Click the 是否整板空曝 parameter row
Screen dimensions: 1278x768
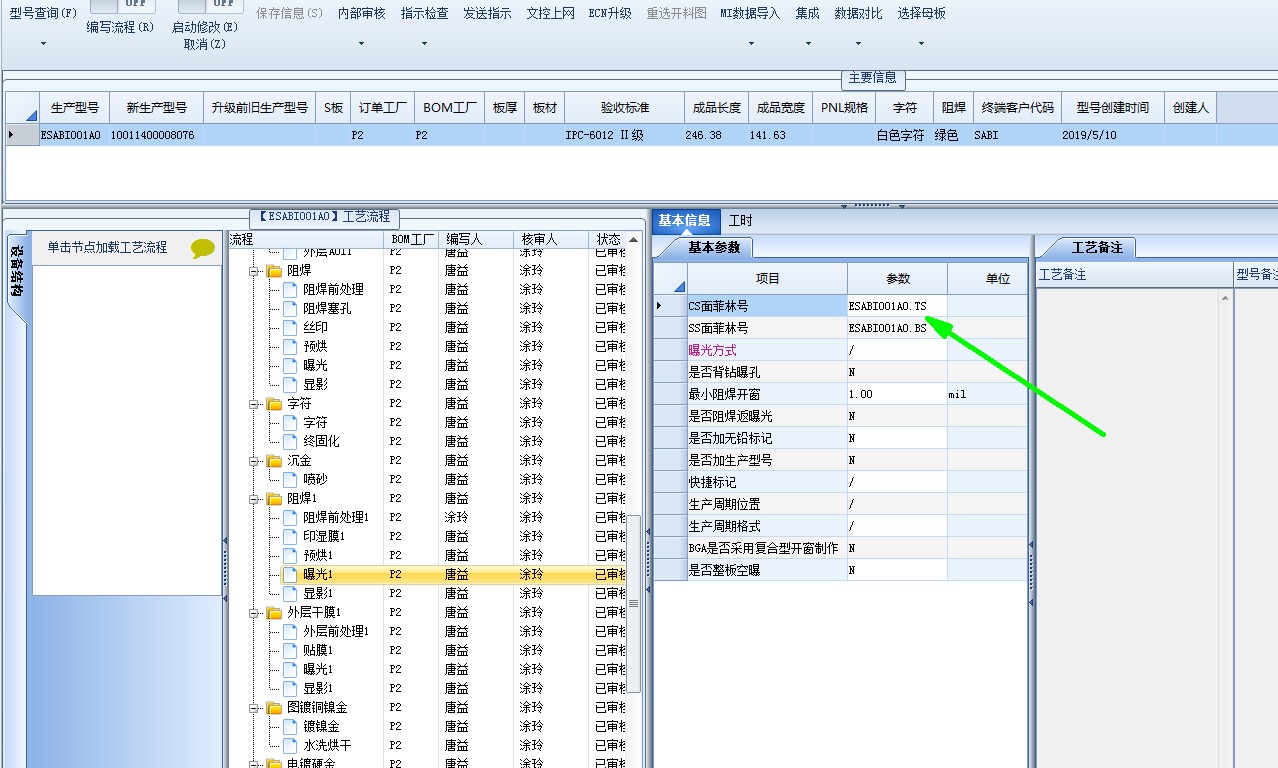coord(840,570)
